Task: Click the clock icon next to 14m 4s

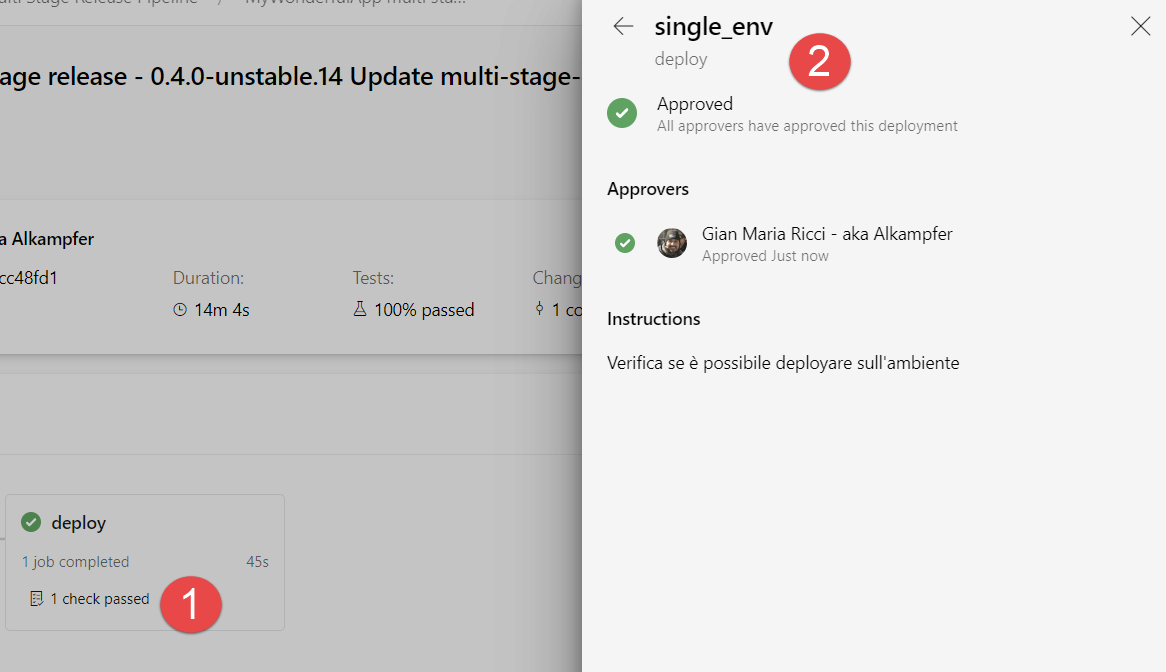Action: coord(180,309)
